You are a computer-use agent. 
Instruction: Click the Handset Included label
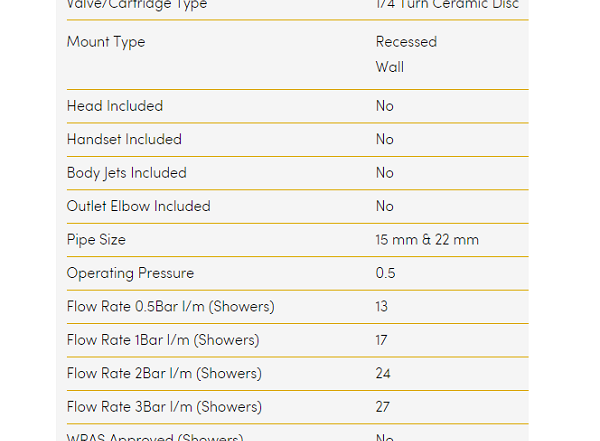tap(124, 140)
